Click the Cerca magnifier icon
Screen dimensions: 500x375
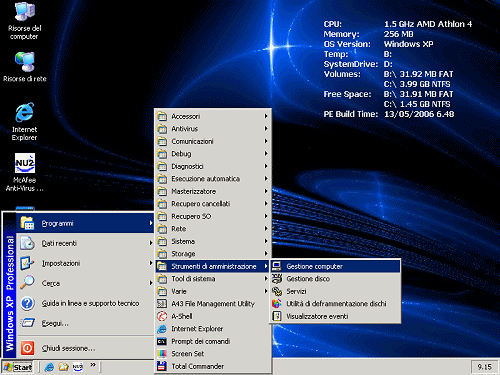[x=27, y=283]
